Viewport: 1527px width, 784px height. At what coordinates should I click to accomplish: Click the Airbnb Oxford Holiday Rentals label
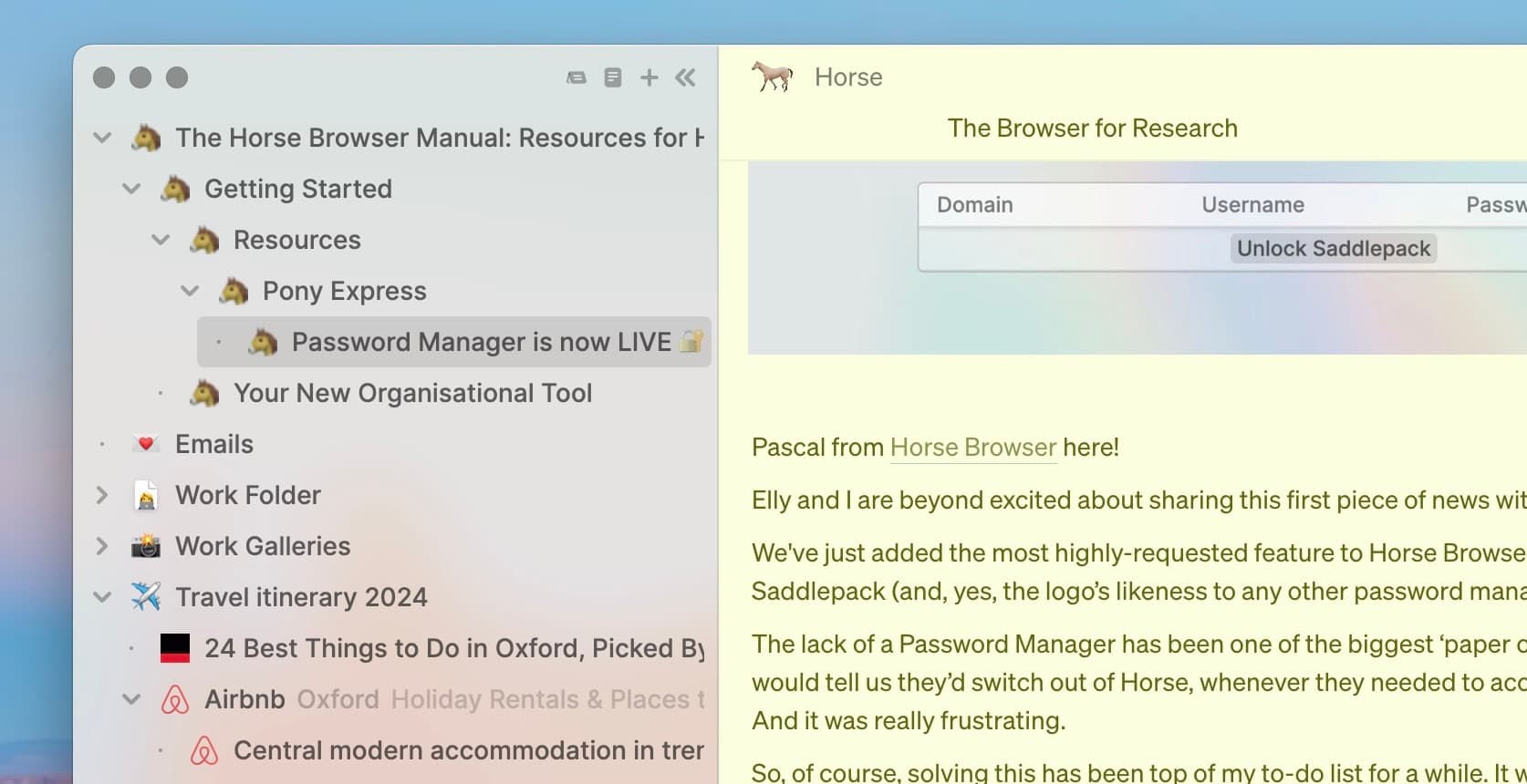click(454, 699)
